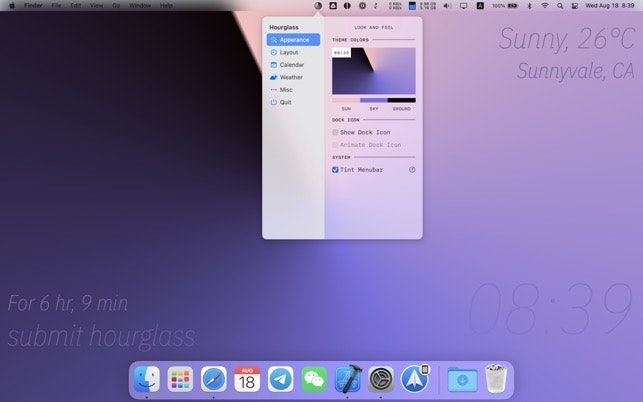Viewport: 643px width, 402px height.
Task: Open Calendar settings in Hourglass sidebar
Action: pyautogui.click(x=291, y=65)
